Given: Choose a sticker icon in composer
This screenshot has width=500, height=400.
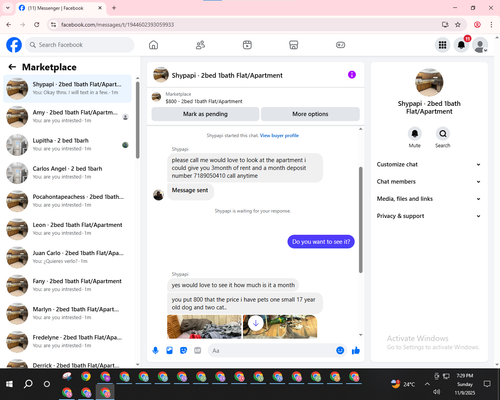Looking at the screenshot, I should click(x=183, y=350).
